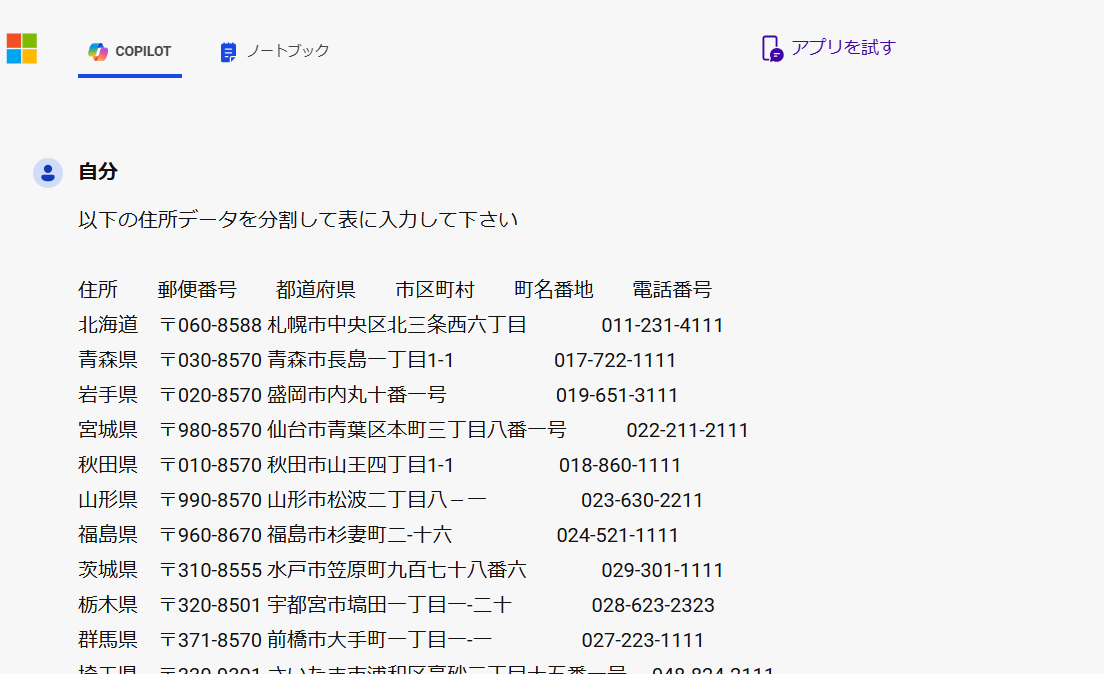The width and height of the screenshot is (1104, 674).
Task: Switch to the COPILOT tab
Action: tap(130, 52)
